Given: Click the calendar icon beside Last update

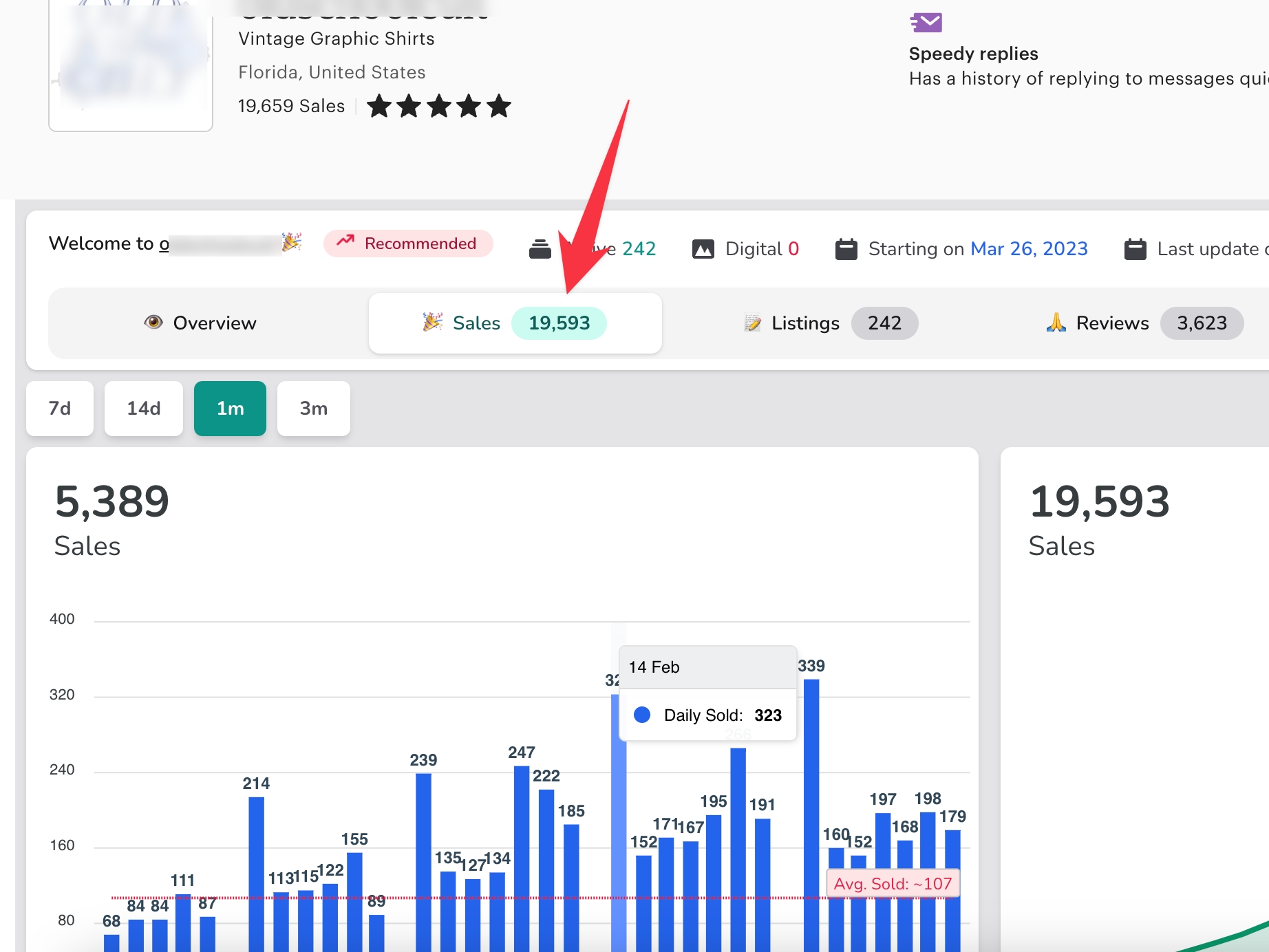Looking at the screenshot, I should tap(1135, 249).
